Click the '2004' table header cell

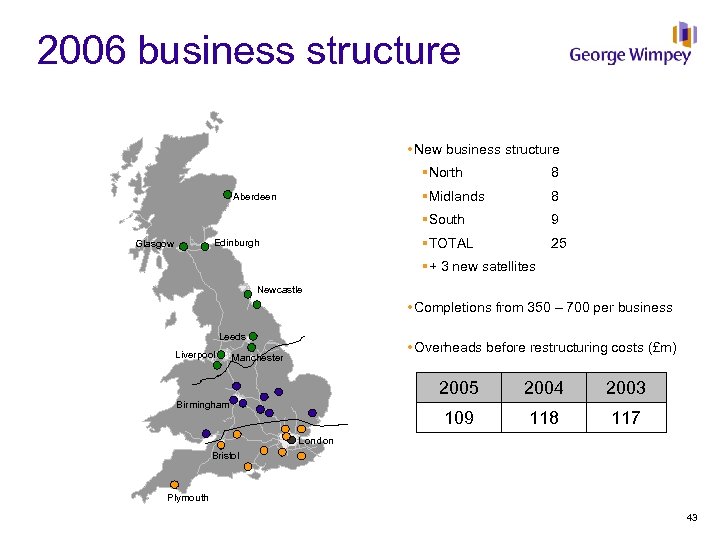544,388
